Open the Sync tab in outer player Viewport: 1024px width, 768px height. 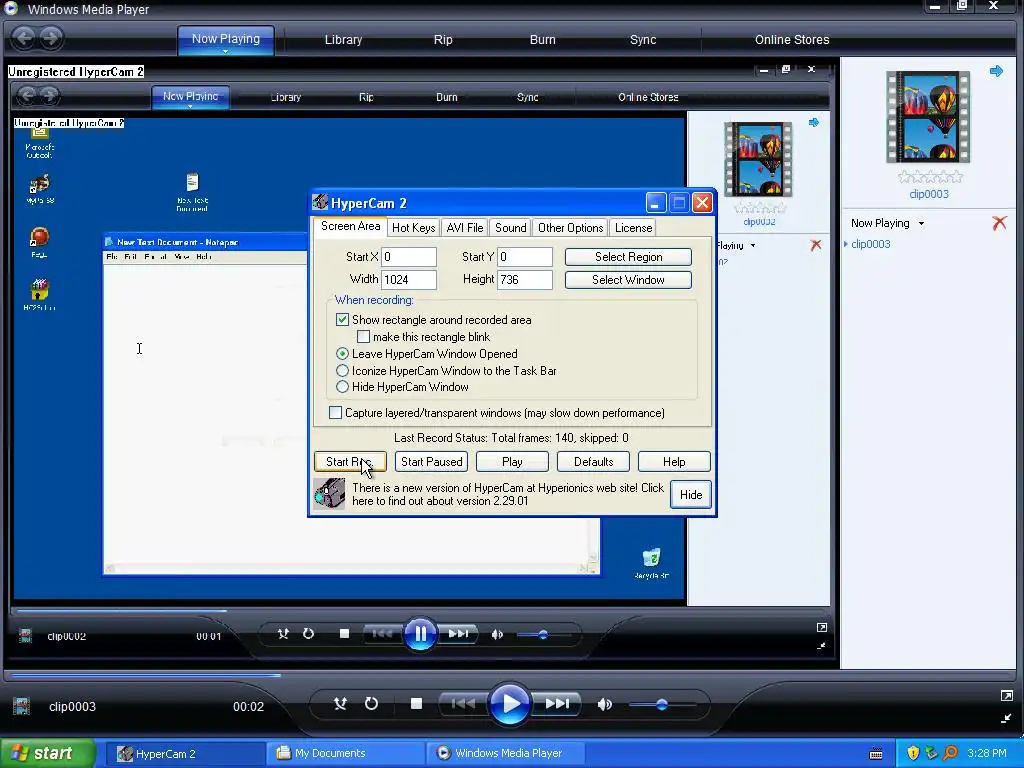click(643, 40)
